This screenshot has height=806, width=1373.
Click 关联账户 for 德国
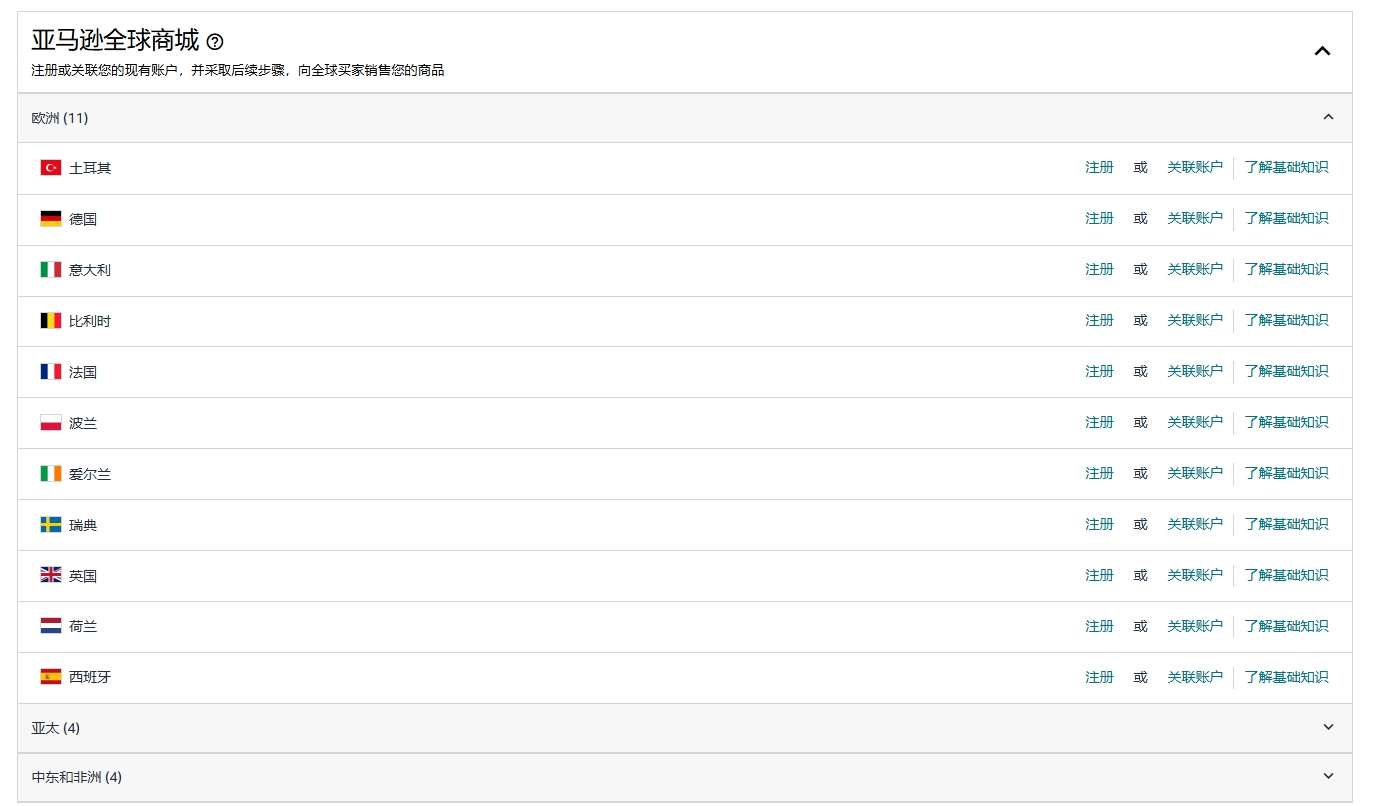(x=1194, y=218)
